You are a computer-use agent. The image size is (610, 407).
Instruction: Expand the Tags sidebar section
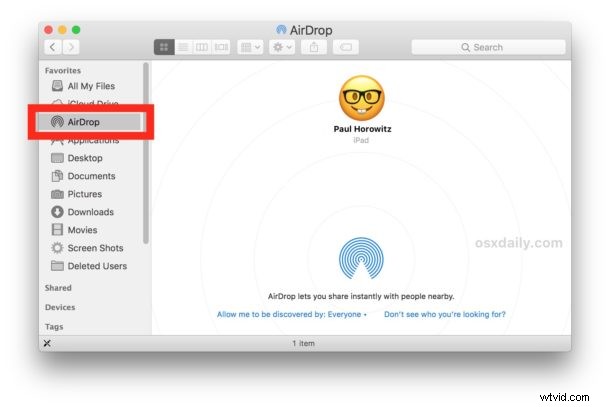54,327
